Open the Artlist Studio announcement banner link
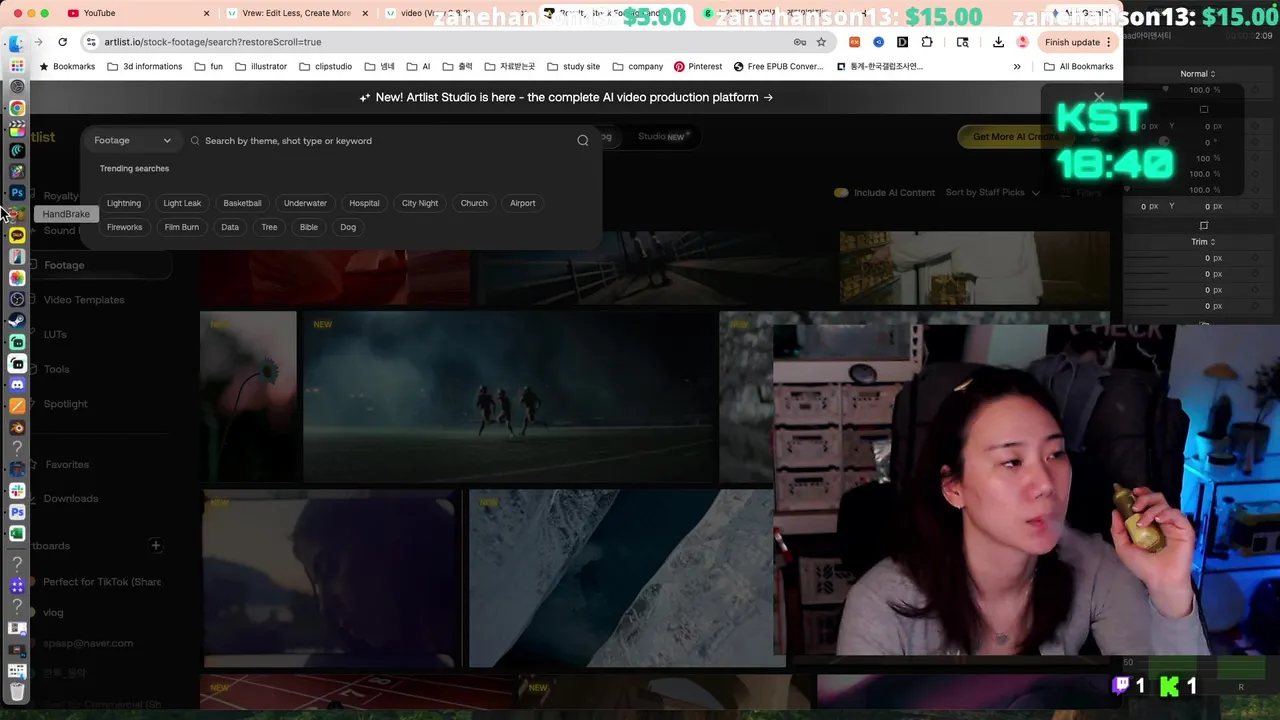The image size is (1280, 720). point(566,97)
